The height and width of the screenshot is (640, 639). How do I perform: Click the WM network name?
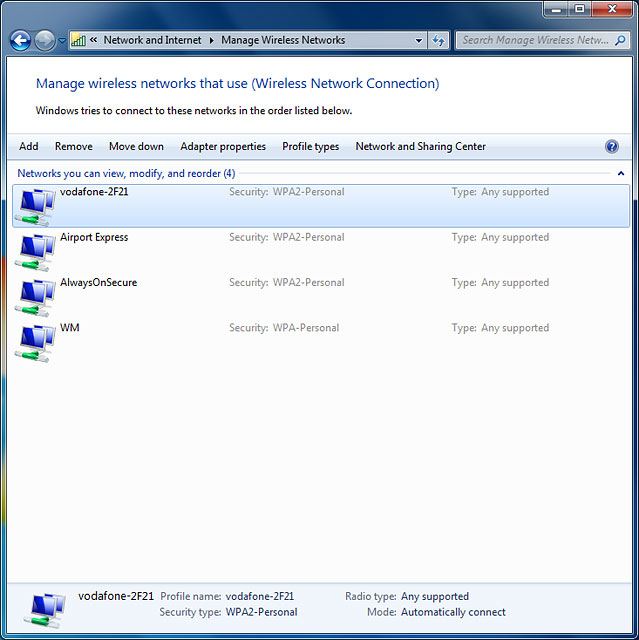tap(70, 327)
